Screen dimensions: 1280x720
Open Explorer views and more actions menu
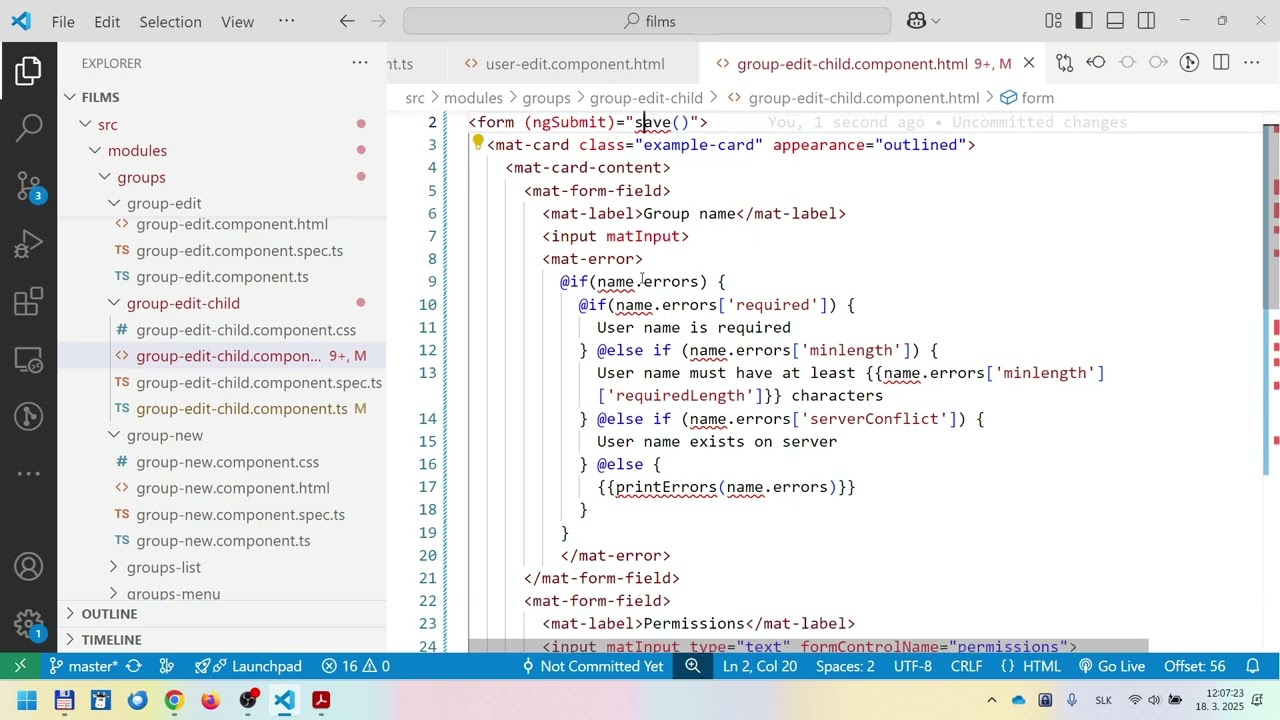(x=360, y=63)
